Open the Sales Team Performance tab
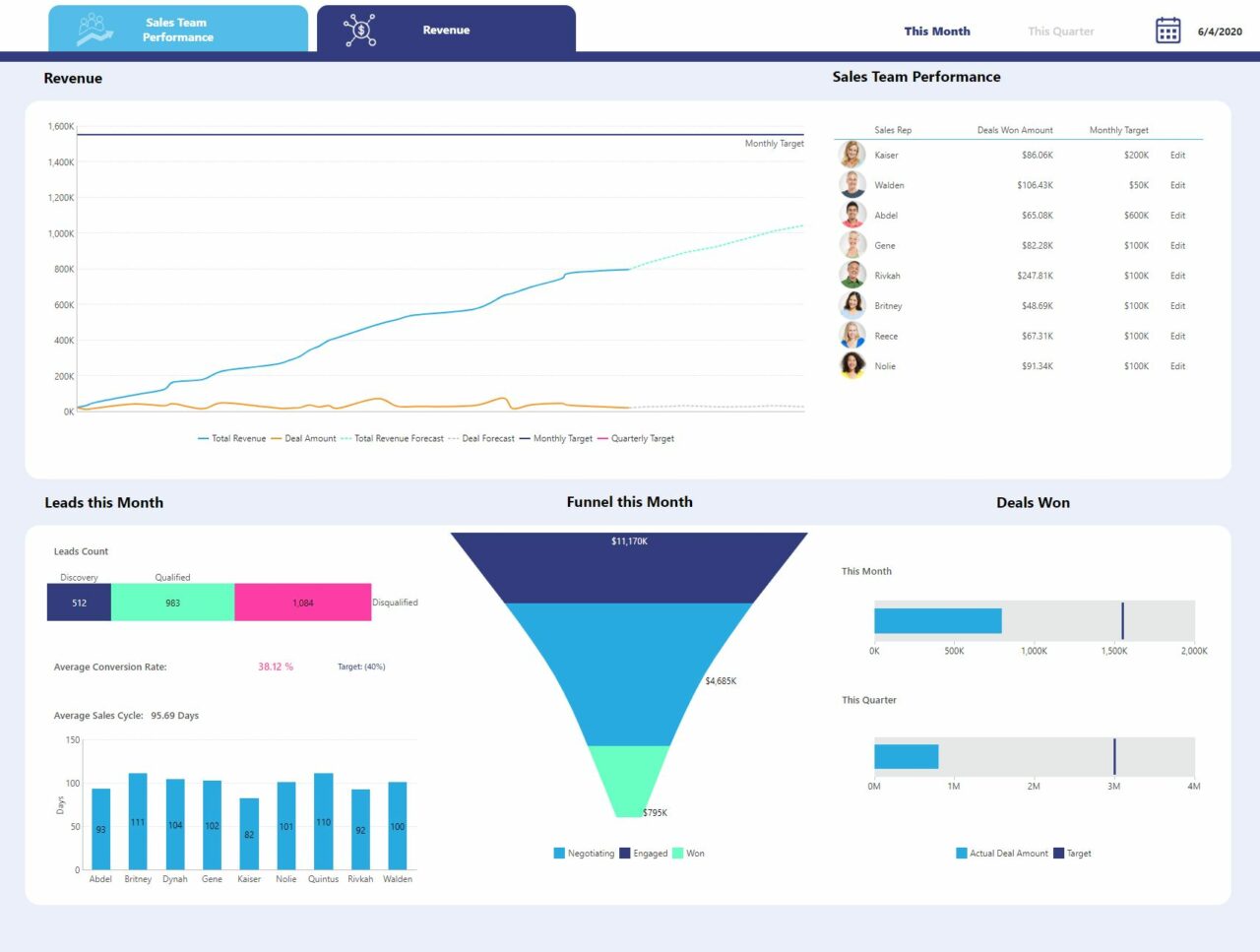The height and width of the screenshot is (952, 1260). point(178,29)
